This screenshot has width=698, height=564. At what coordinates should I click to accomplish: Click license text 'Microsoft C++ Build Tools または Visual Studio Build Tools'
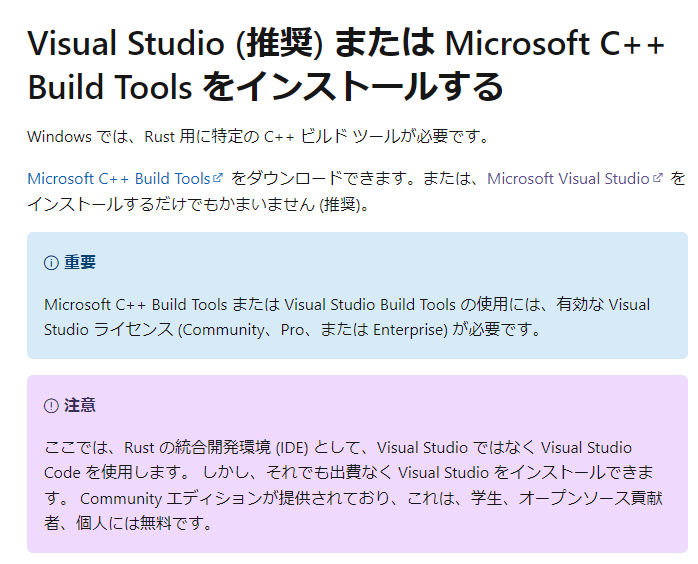250,305
